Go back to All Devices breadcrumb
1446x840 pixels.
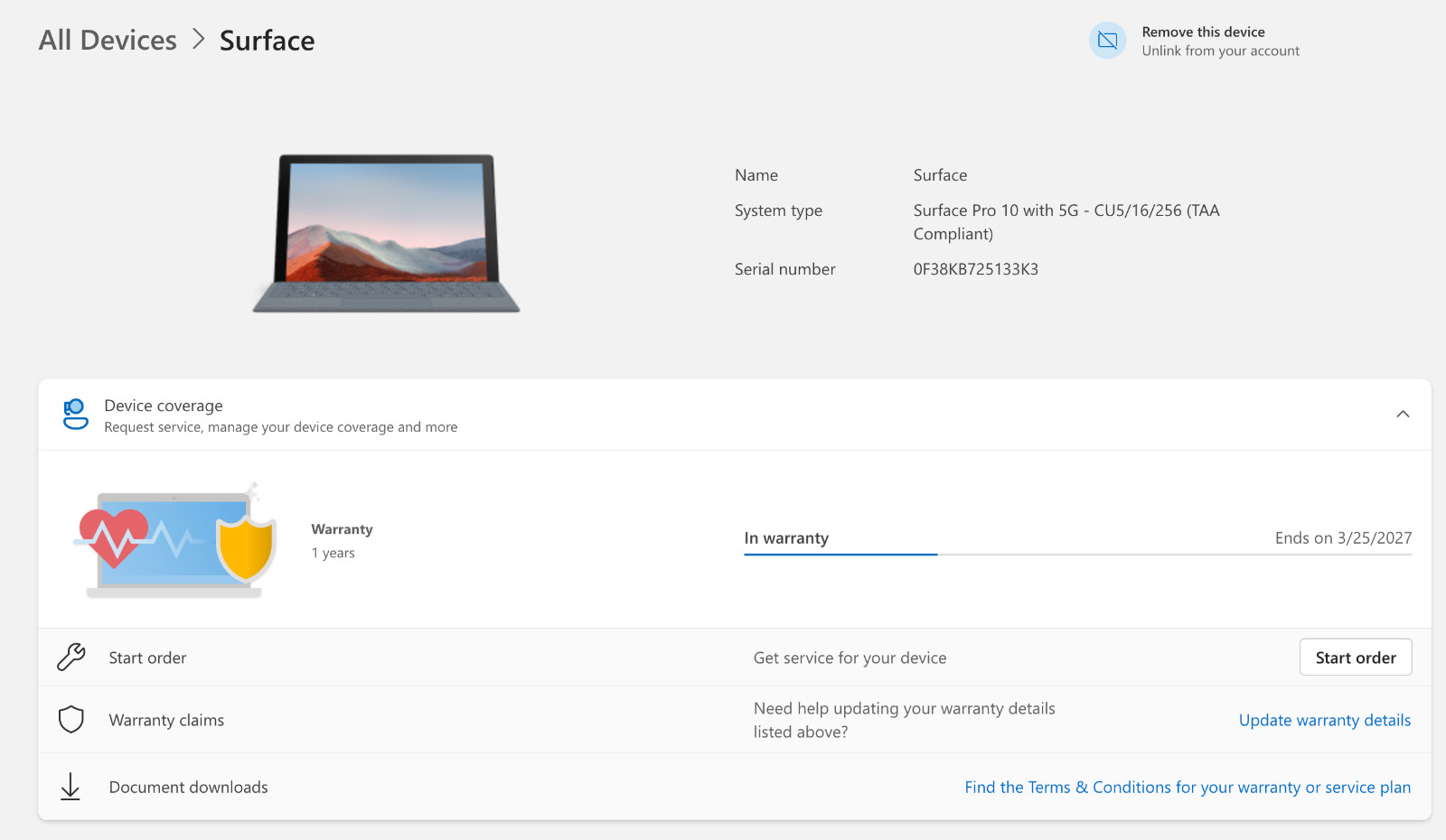(x=108, y=40)
